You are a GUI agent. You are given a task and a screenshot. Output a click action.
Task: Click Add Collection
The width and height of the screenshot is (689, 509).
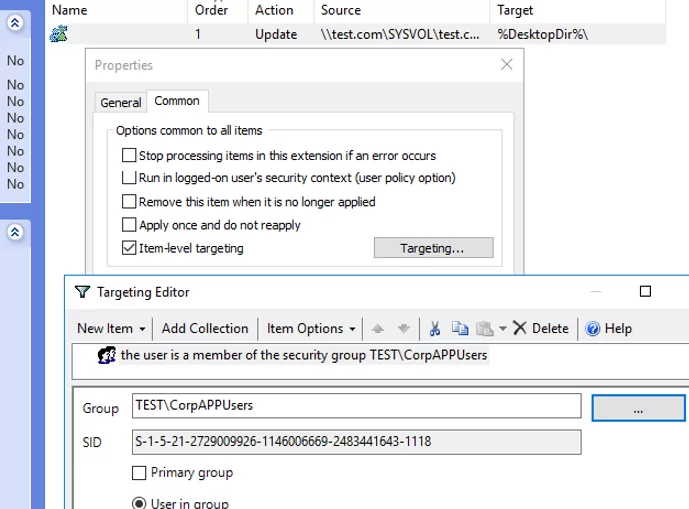point(205,328)
